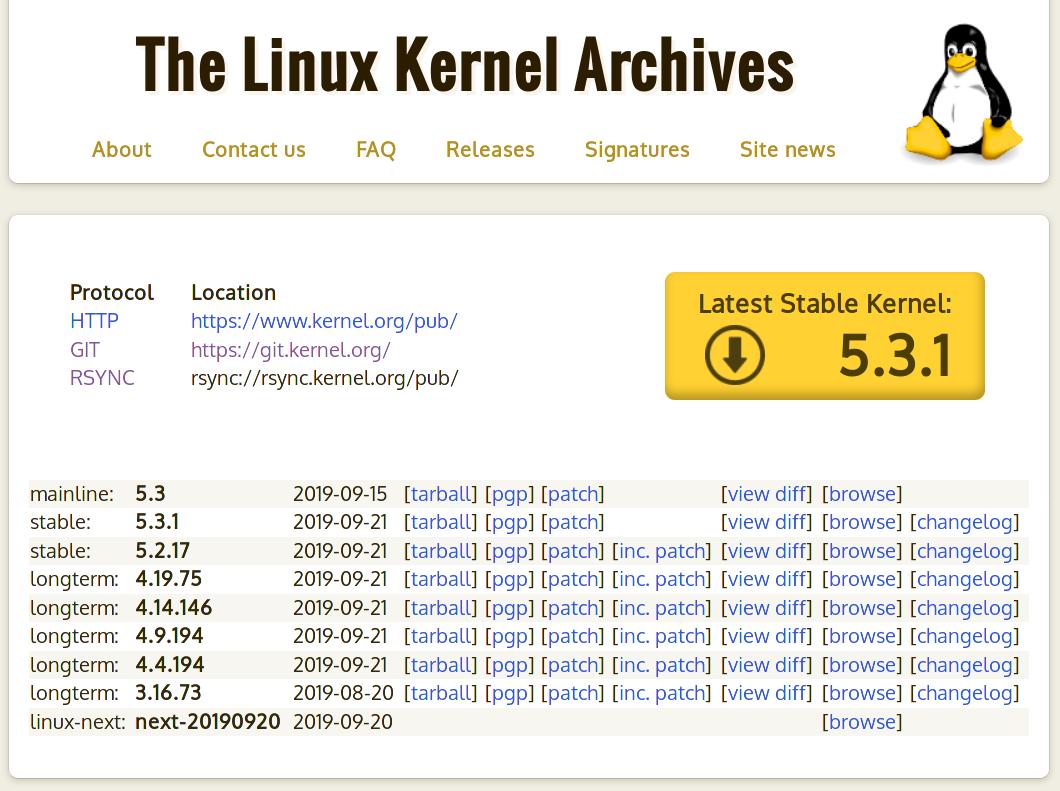
Task: Open patch for 4.14.146
Action: click(x=573, y=608)
